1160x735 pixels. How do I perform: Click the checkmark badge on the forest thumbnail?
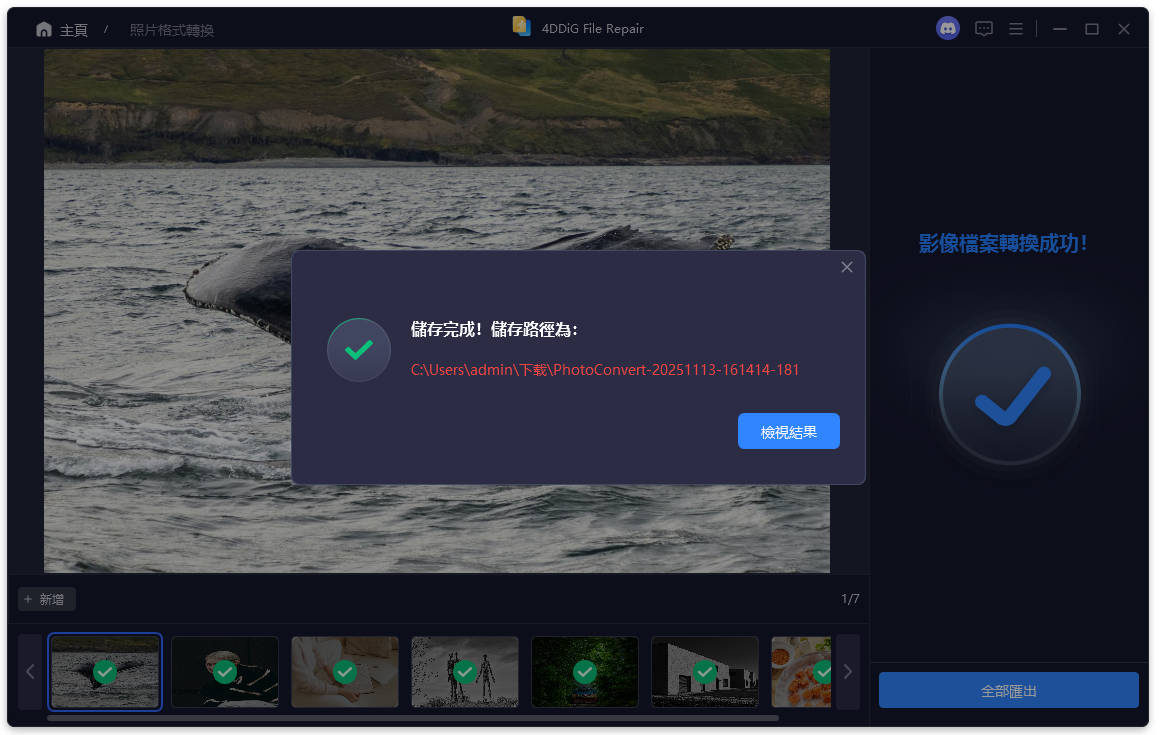click(x=585, y=672)
